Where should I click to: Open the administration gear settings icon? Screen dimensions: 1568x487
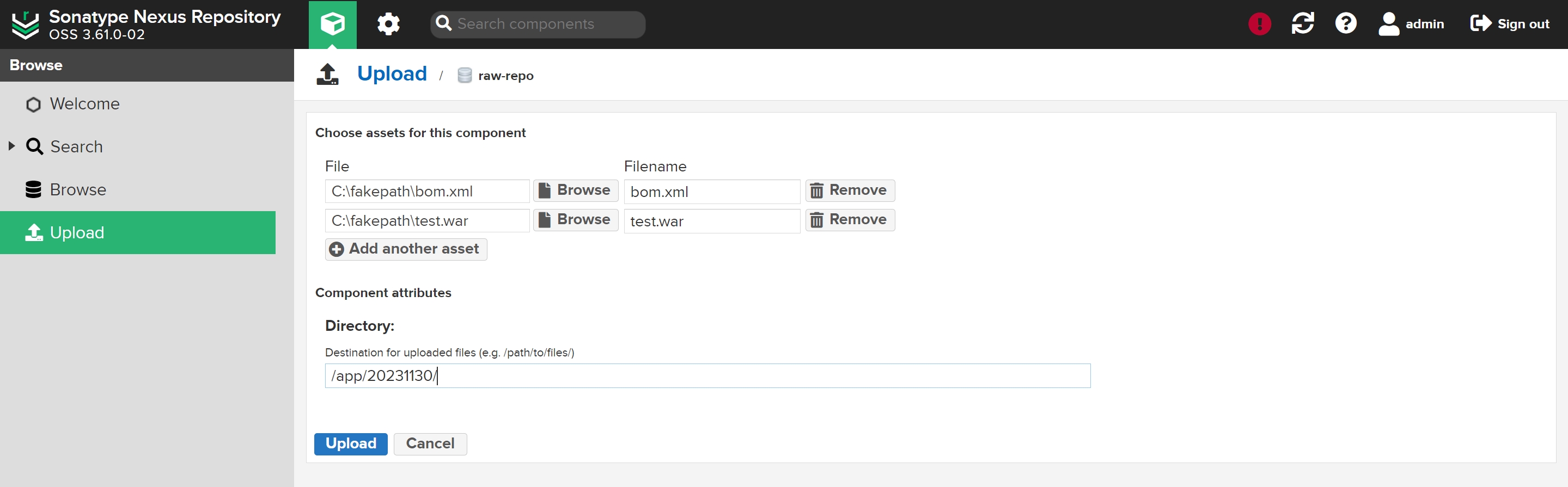coord(388,24)
